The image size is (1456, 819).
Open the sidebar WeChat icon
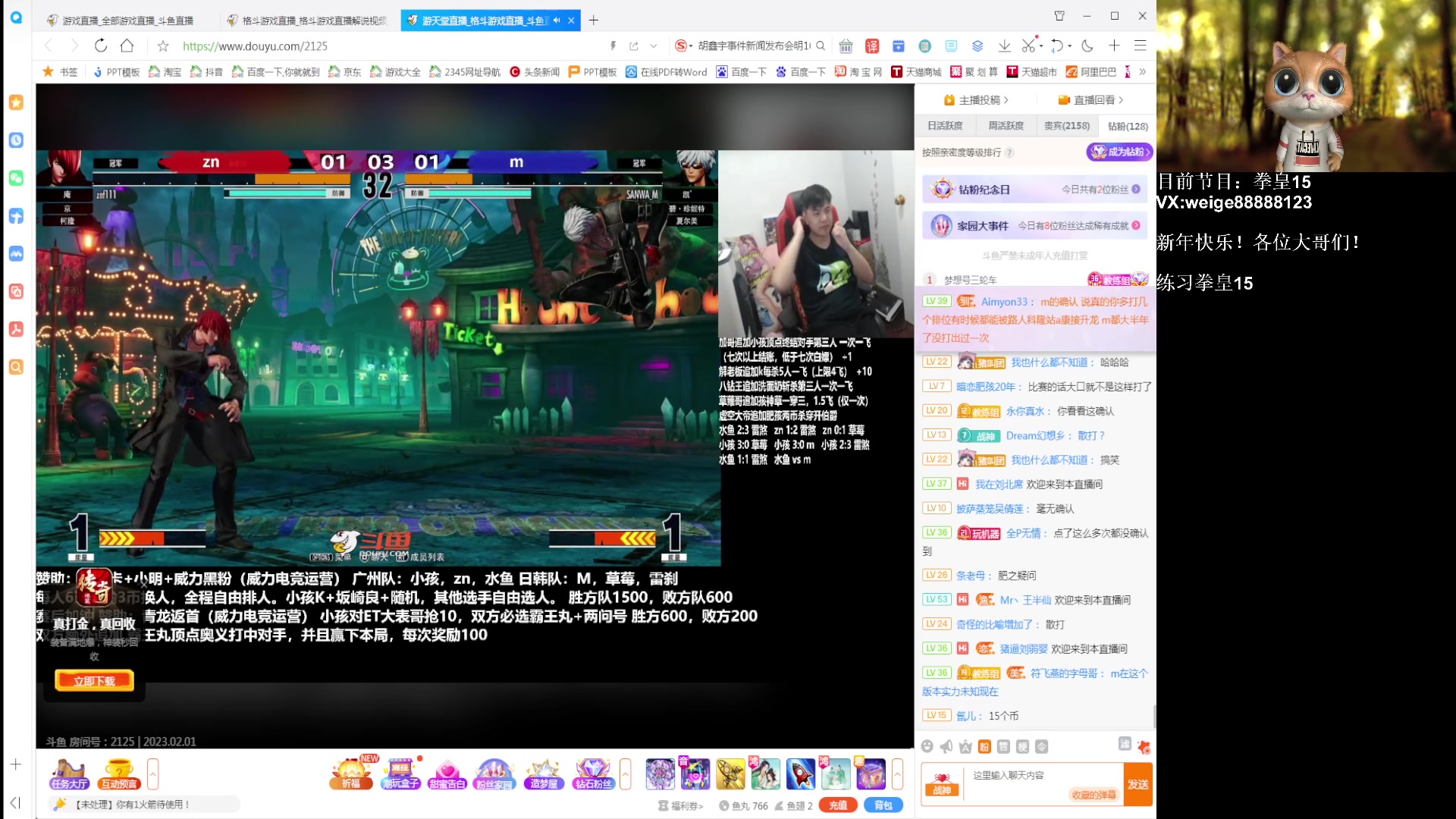(16, 178)
